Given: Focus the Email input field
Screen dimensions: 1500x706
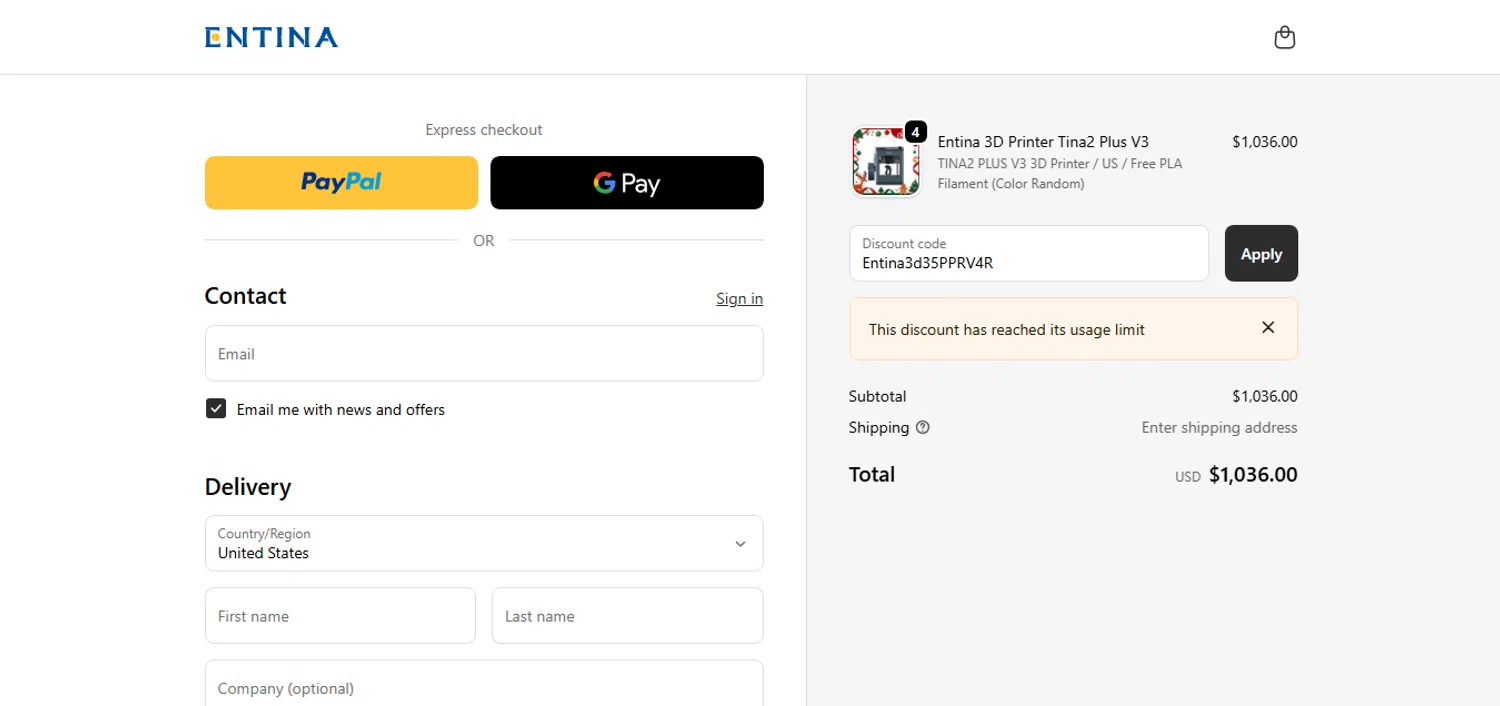Looking at the screenshot, I should 484,353.
